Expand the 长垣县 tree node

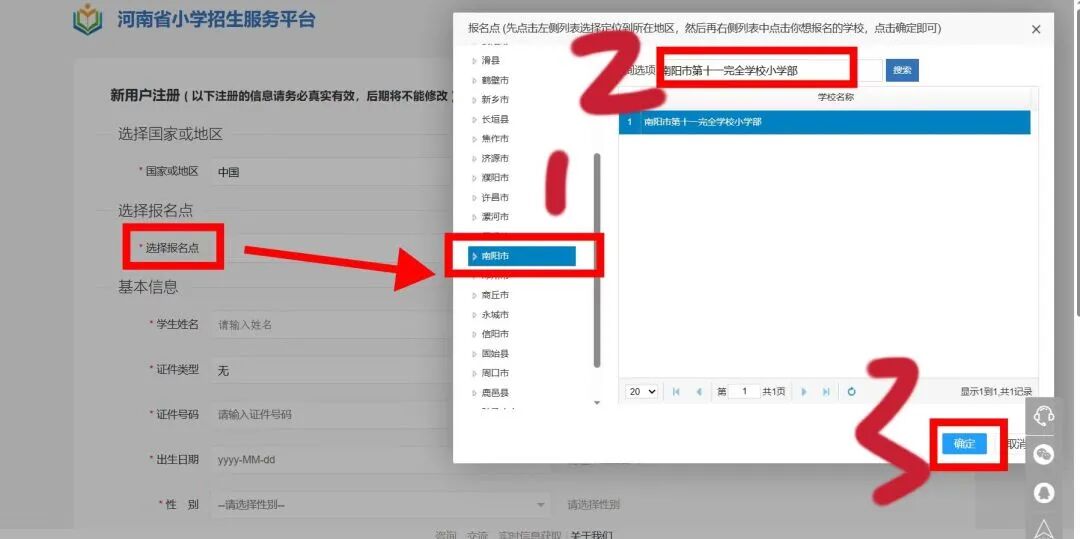pos(474,120)
